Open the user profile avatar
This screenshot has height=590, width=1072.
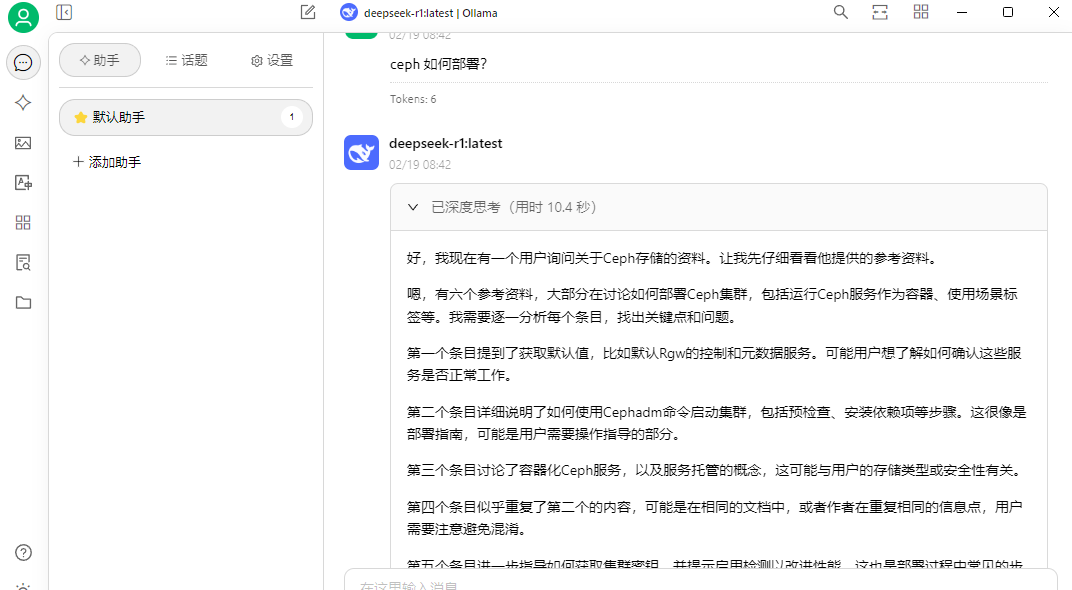23,17
